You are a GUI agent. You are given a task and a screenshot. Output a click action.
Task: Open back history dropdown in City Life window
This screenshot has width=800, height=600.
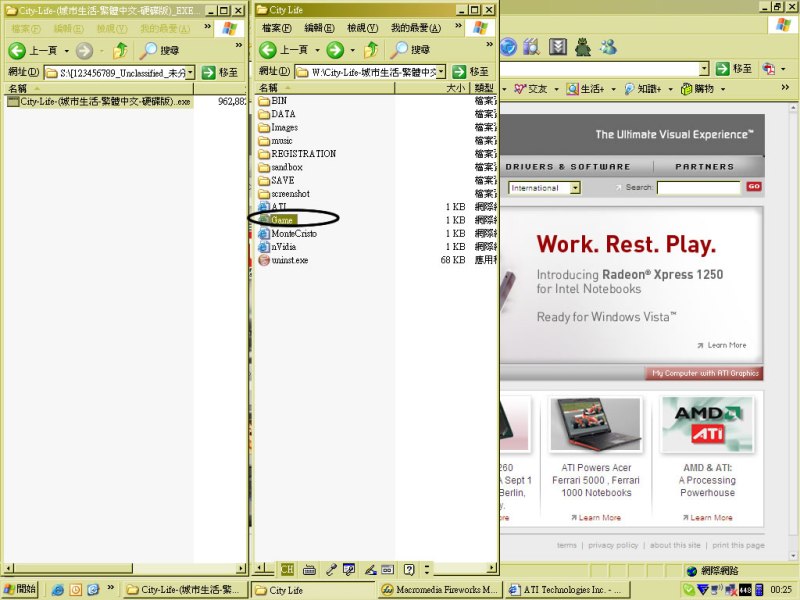click(x=317, y=50)
